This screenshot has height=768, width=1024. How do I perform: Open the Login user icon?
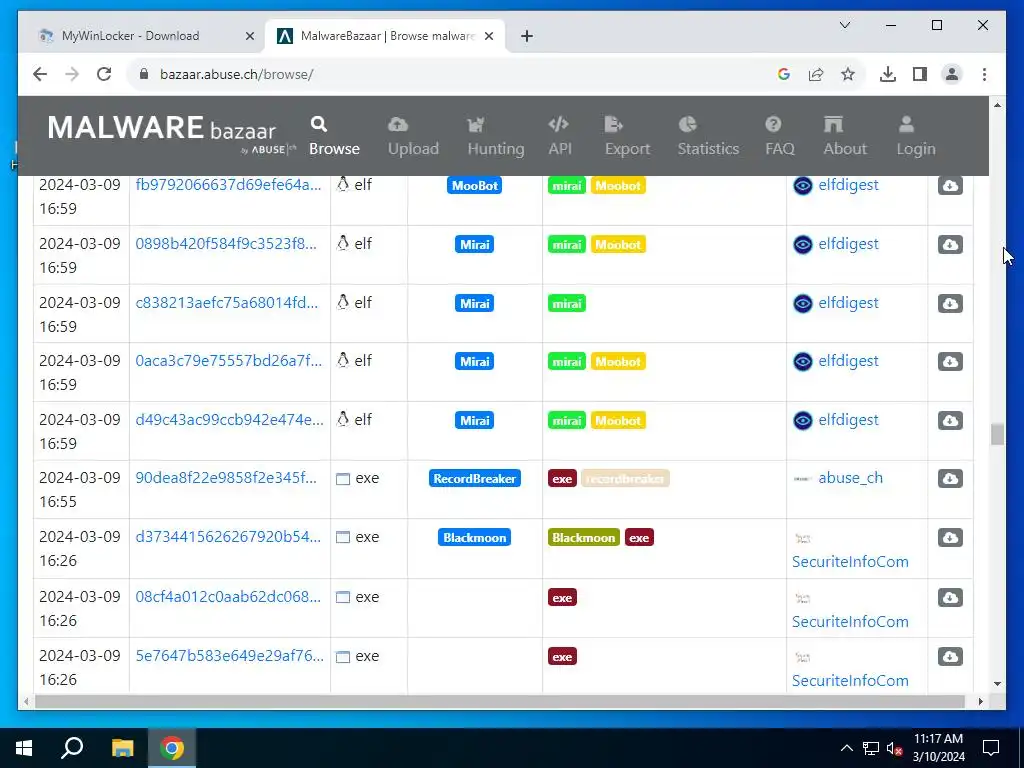(906, 124)
